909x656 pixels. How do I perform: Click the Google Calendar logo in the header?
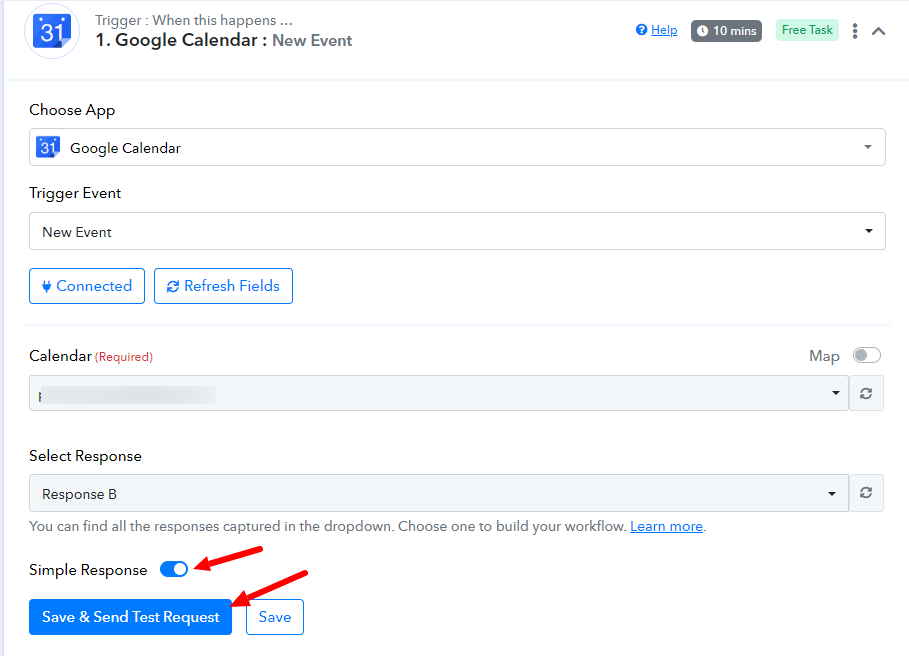(52, 31)
